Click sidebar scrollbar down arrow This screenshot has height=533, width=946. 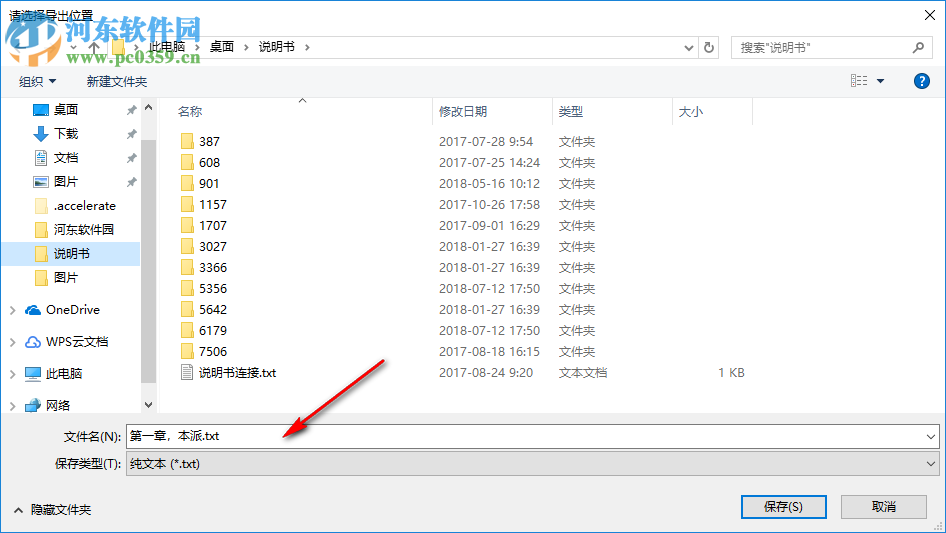coord(148,405)
